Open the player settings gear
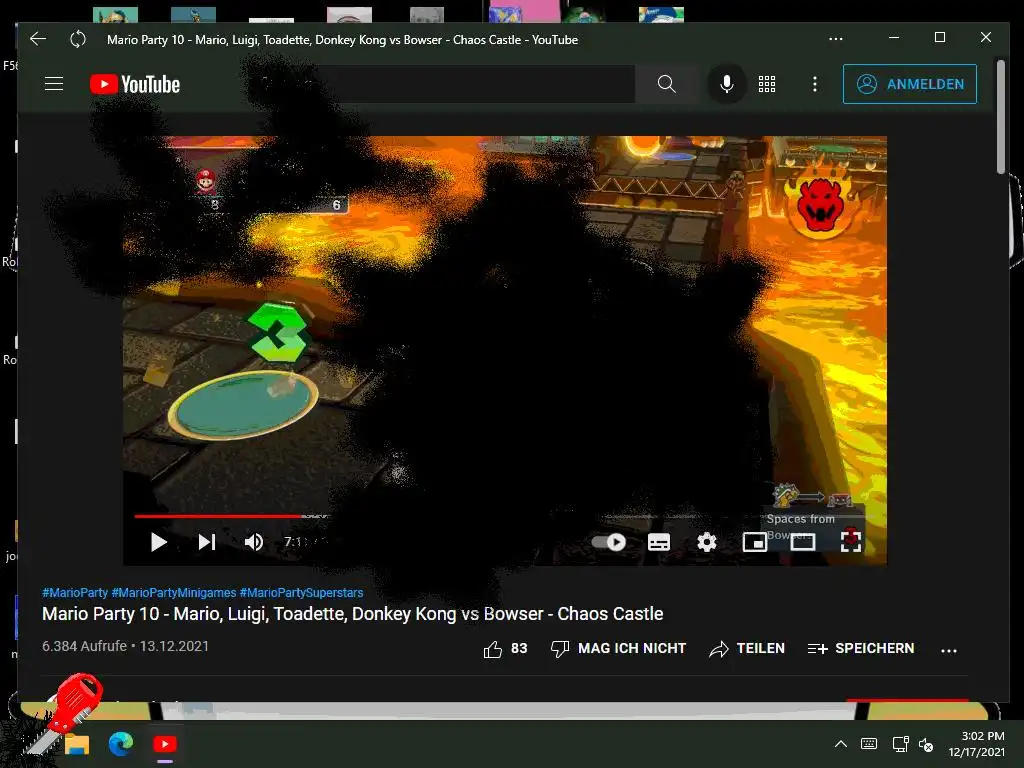 tap(707, 542)
